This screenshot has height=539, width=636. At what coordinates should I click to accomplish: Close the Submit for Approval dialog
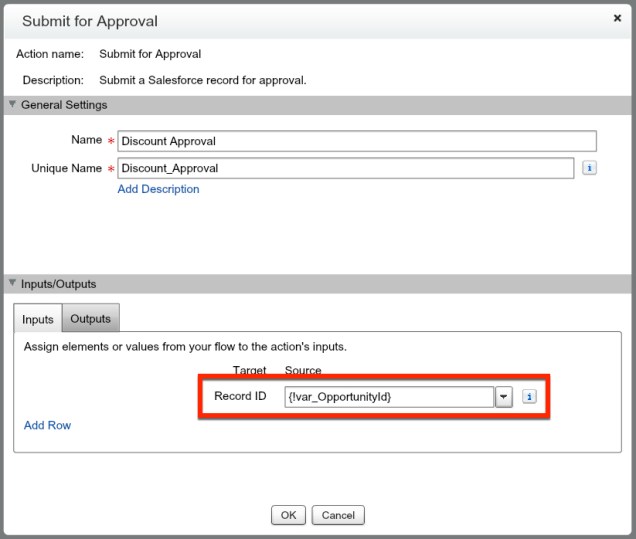tap(617, 19)
